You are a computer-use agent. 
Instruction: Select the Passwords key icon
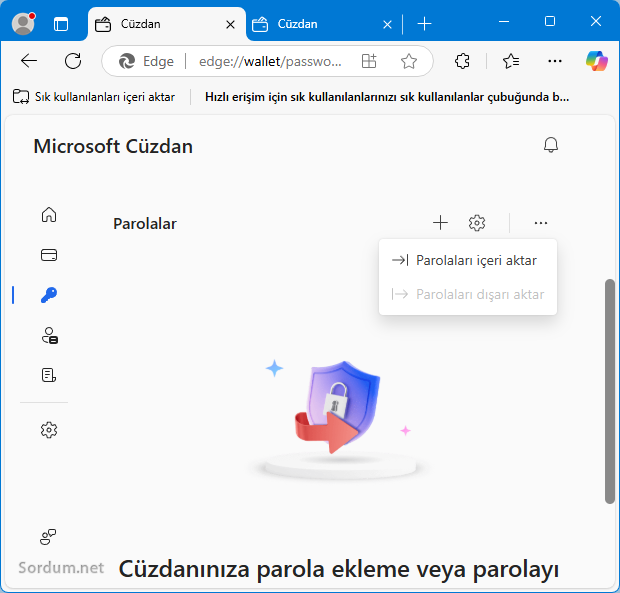click(49, 295)
